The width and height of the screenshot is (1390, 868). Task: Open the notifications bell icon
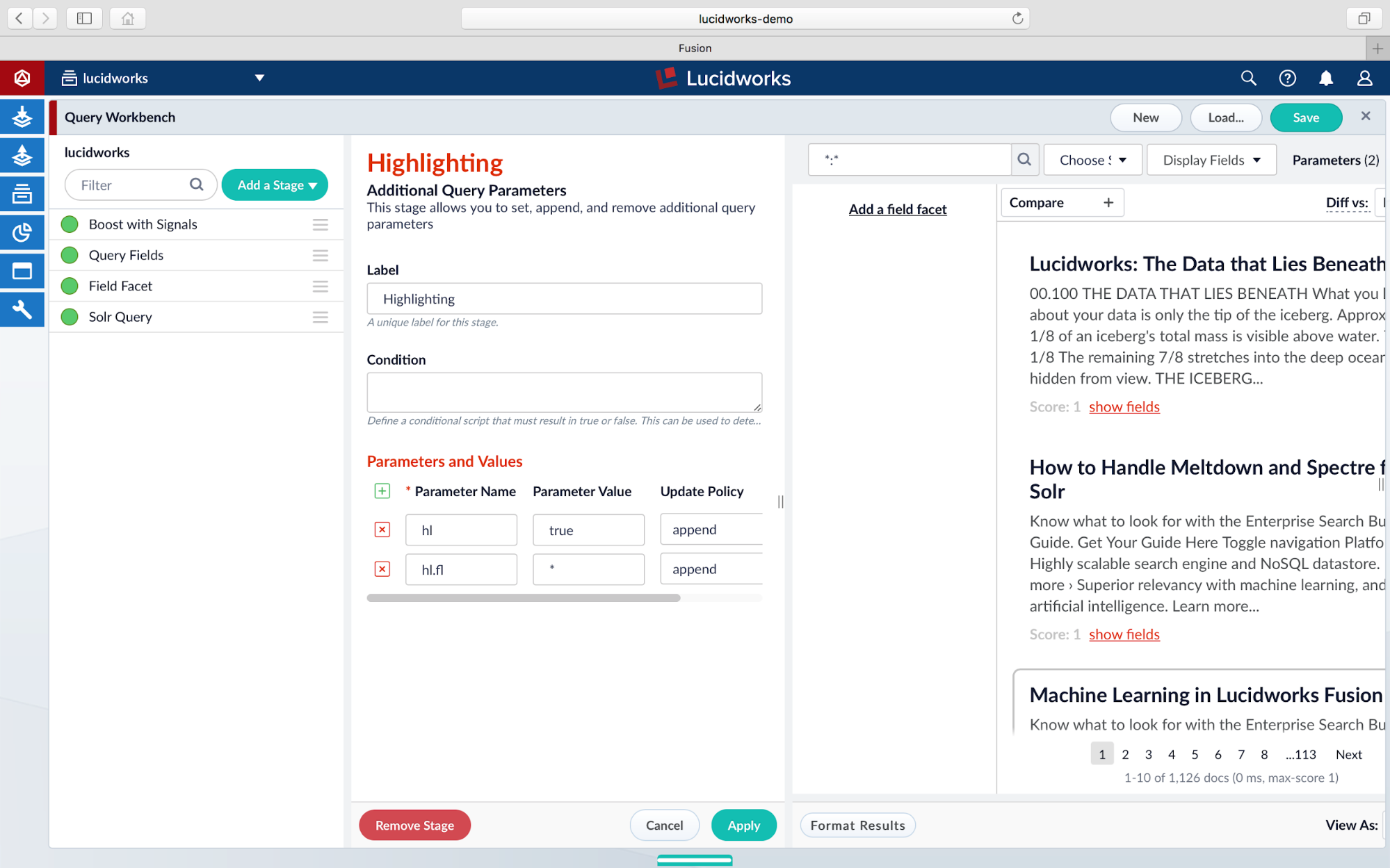point(1326,78)
